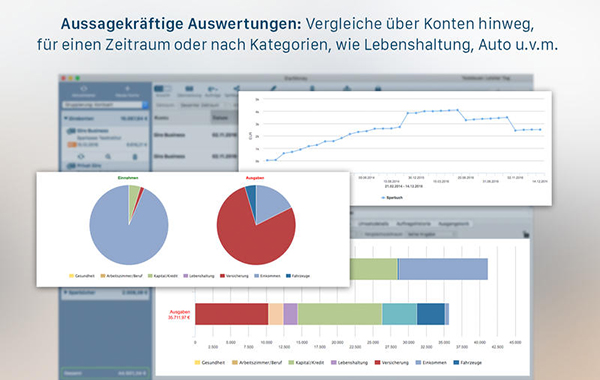Open the Gruppierung Kontoart dropdown

(x=105, y=104)
